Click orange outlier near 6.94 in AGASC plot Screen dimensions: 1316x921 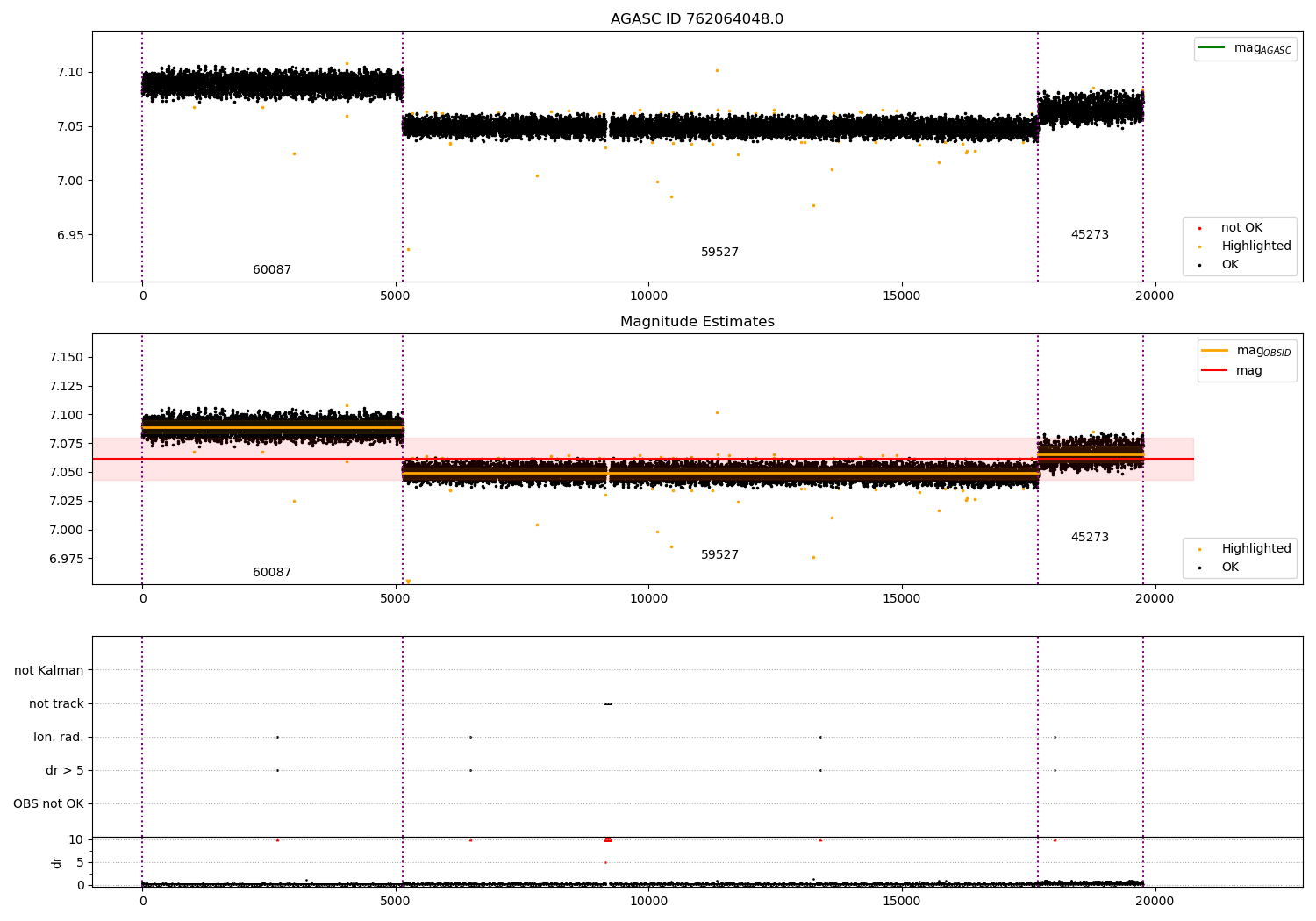[x=408, y=249]
